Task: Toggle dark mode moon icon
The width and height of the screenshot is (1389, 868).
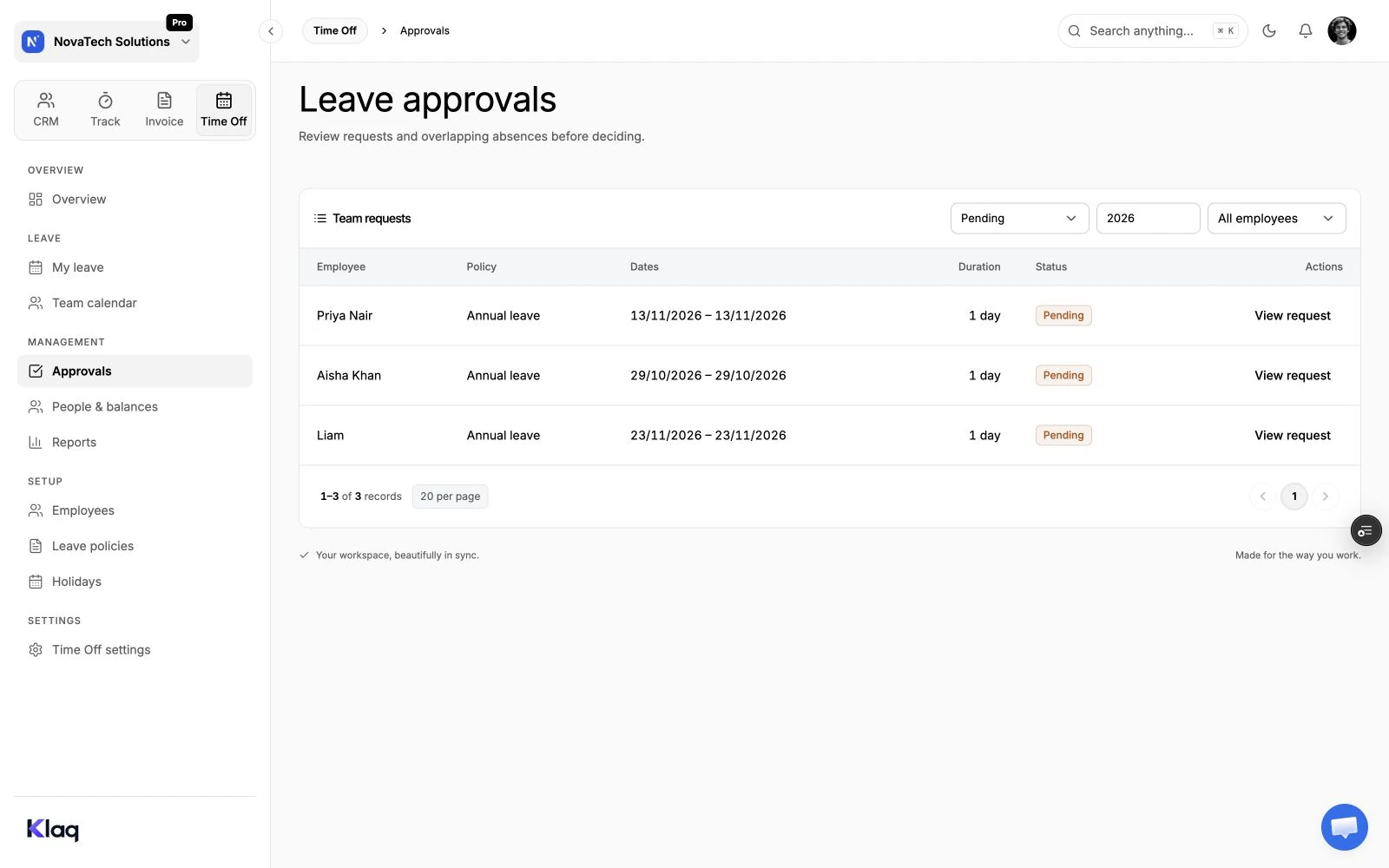Action: pos(1269,31)
